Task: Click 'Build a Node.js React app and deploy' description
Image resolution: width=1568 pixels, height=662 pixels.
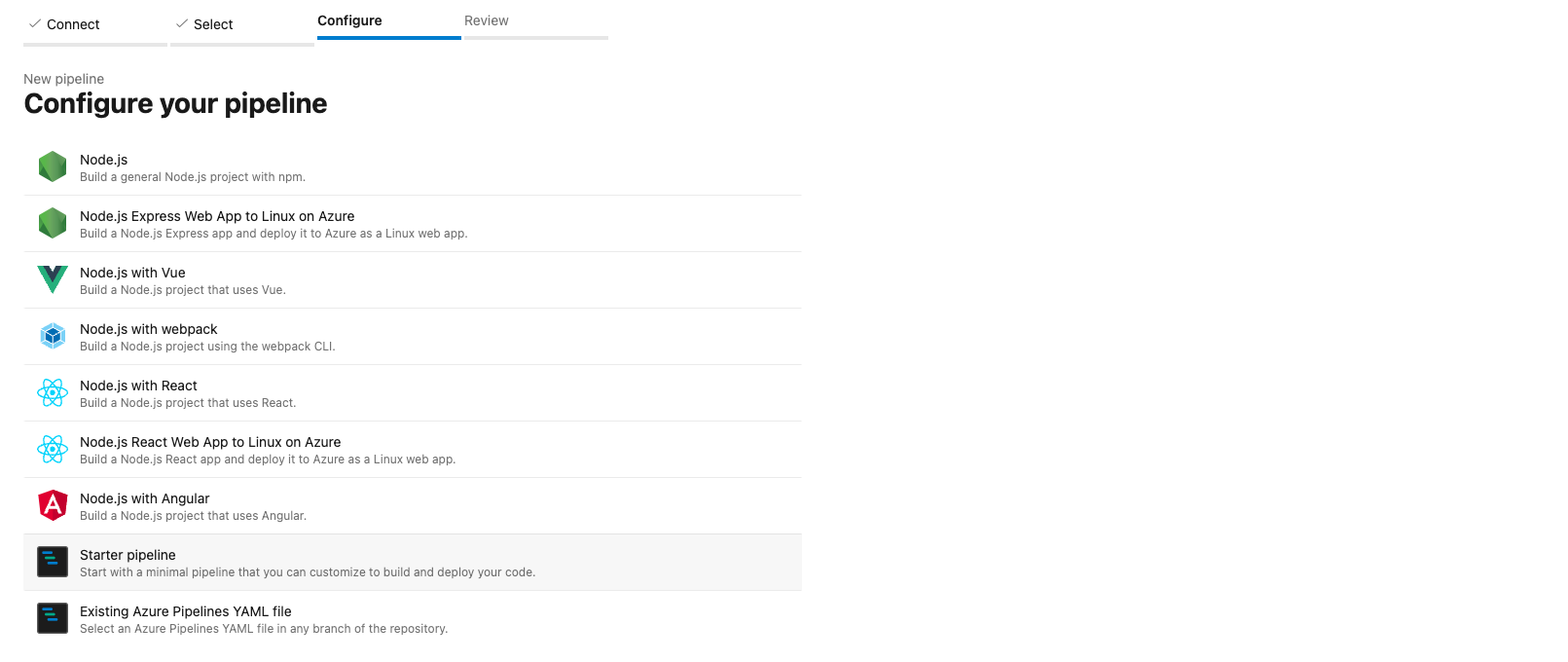Action: pos(268,460)
